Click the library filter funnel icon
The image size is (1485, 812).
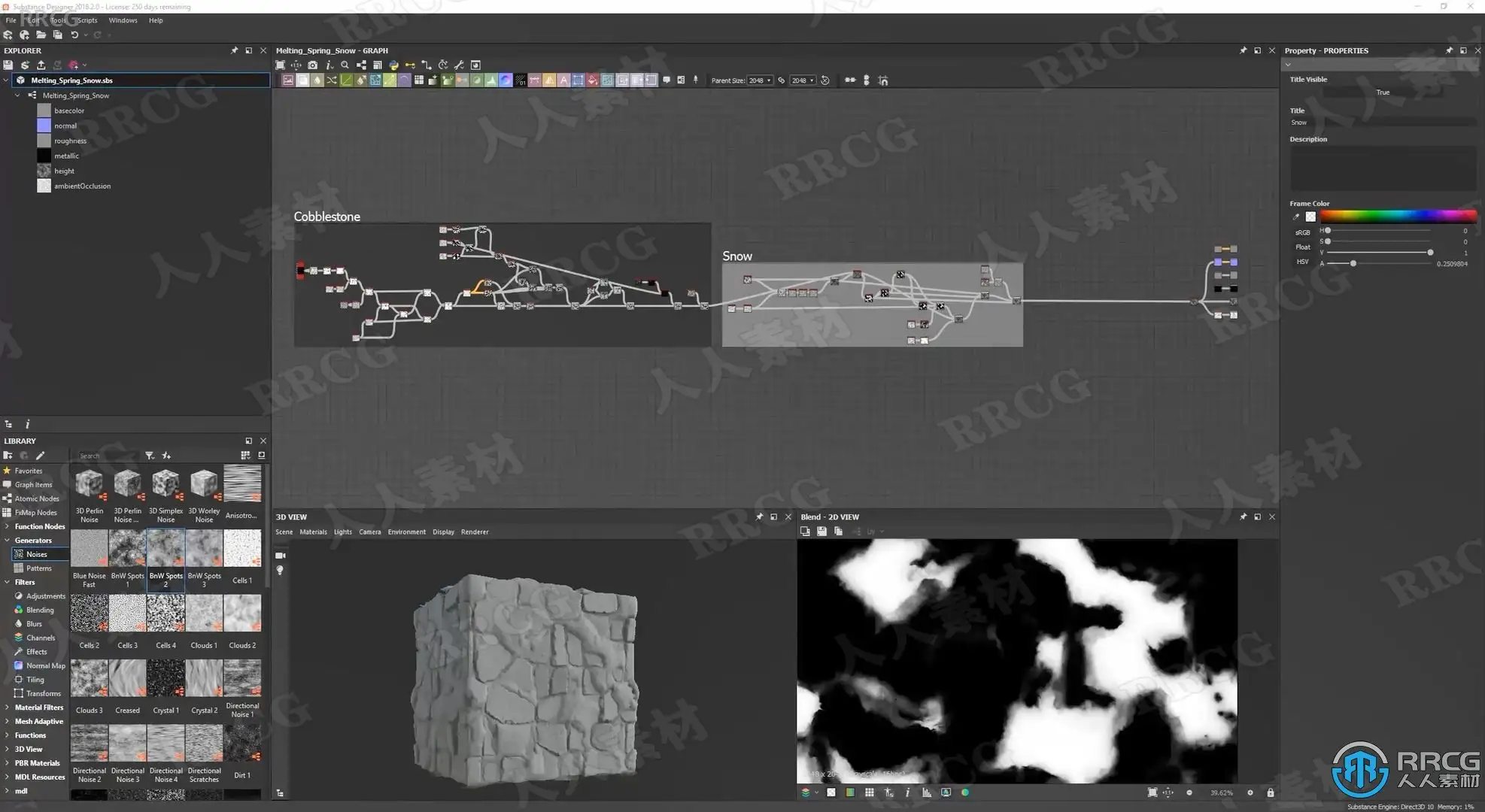[x=150, y=456]
